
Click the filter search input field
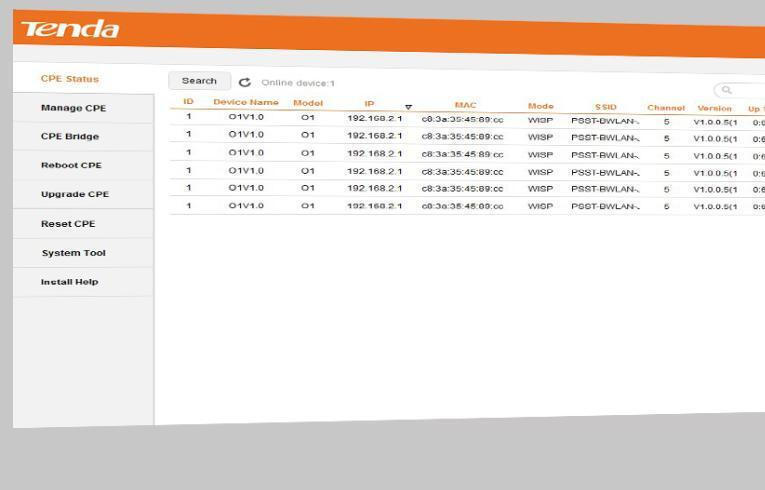click(750, 91)
